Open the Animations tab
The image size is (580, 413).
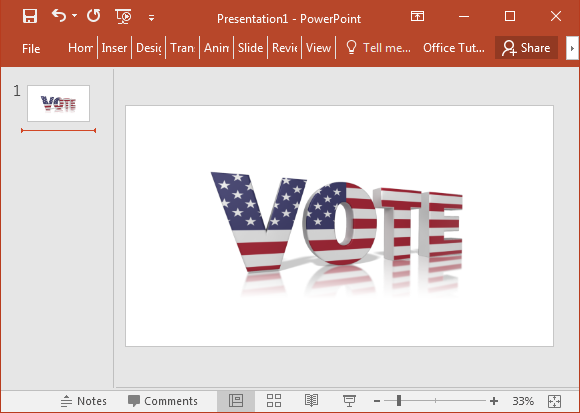tap(216, 48)
